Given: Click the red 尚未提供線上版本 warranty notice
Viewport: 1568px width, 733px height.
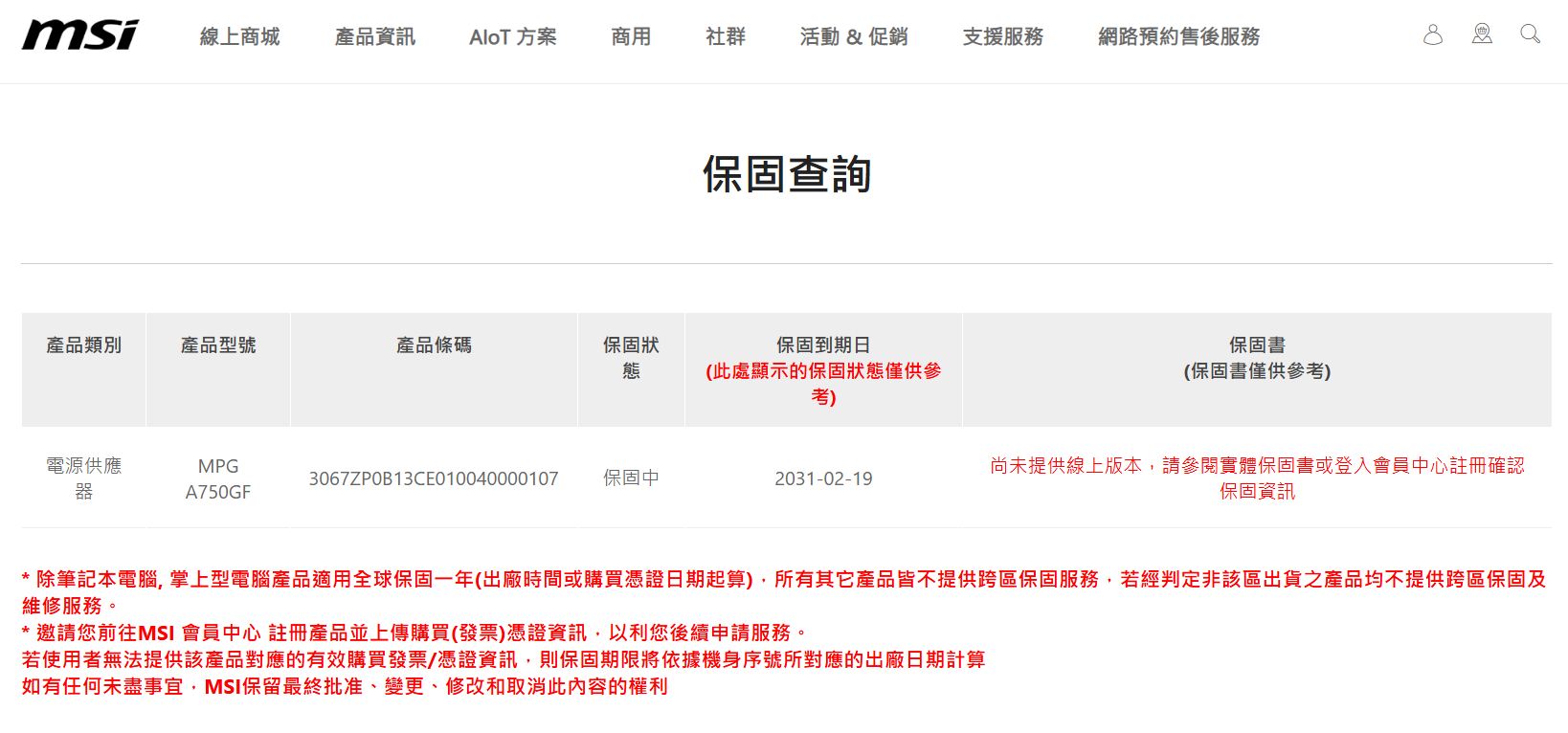Looking at the screenshot, I should [1257, 478].
